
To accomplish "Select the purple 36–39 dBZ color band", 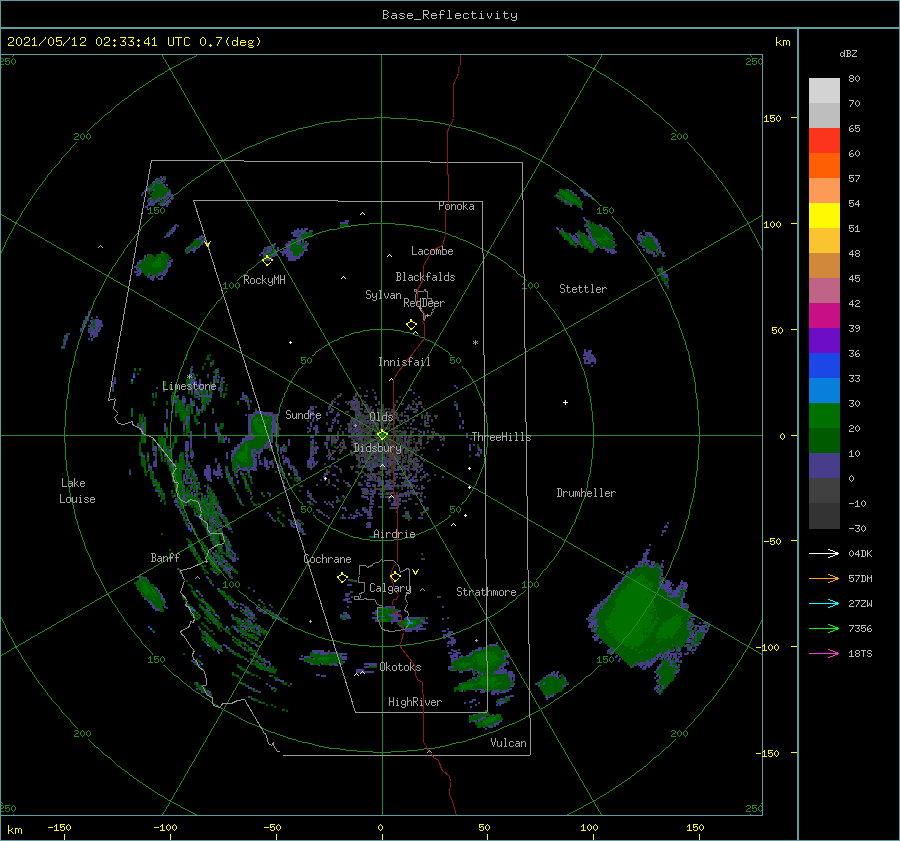I will click(x=824, y=340).
